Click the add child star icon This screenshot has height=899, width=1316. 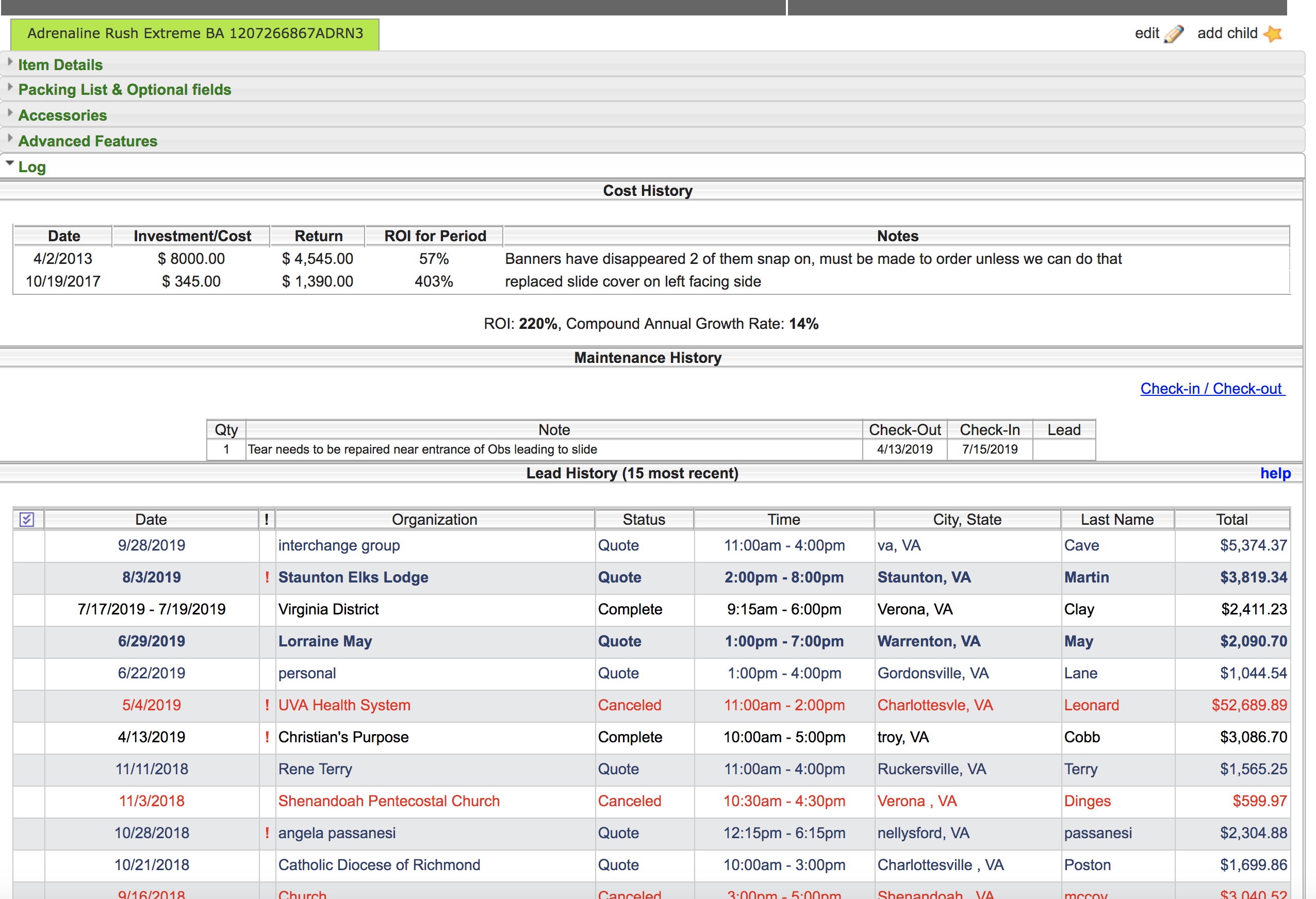pos(1272,34)
